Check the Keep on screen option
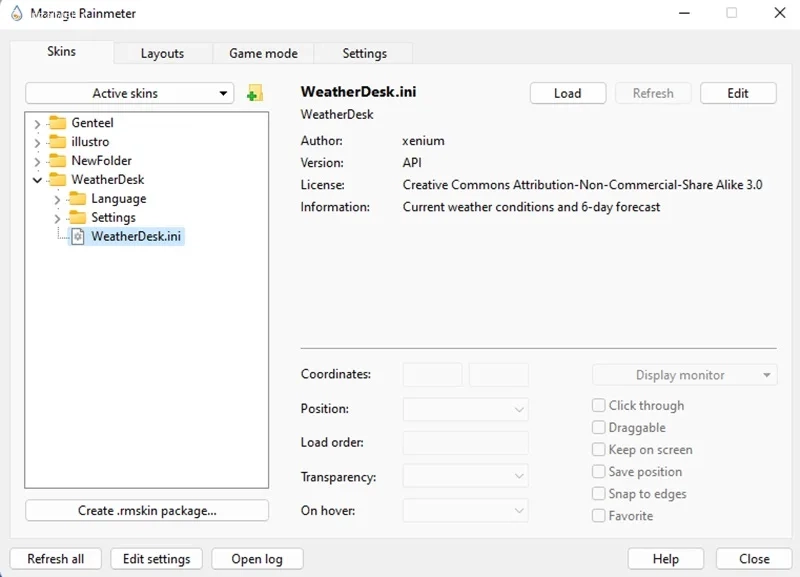 click(x=599, y=450)
